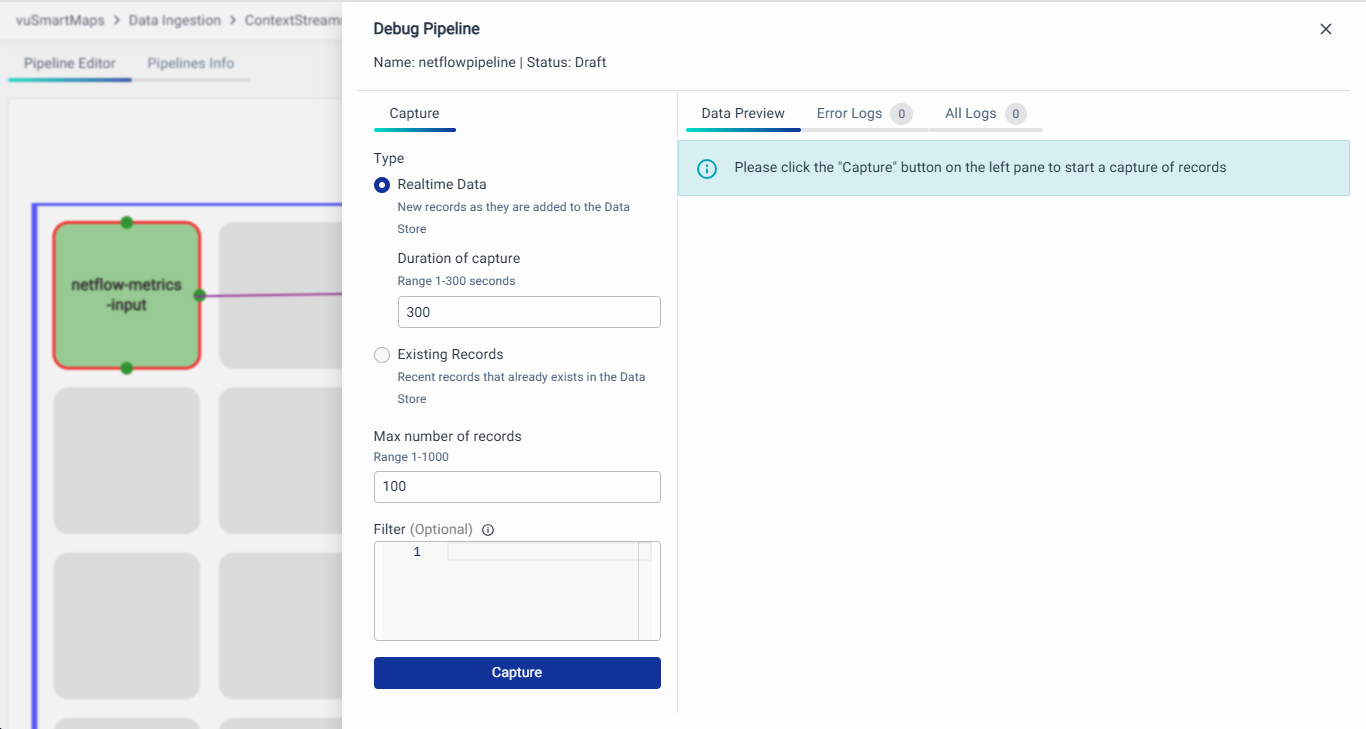
Task: Select the Realtime Data radio button
Action: (382, 185)
